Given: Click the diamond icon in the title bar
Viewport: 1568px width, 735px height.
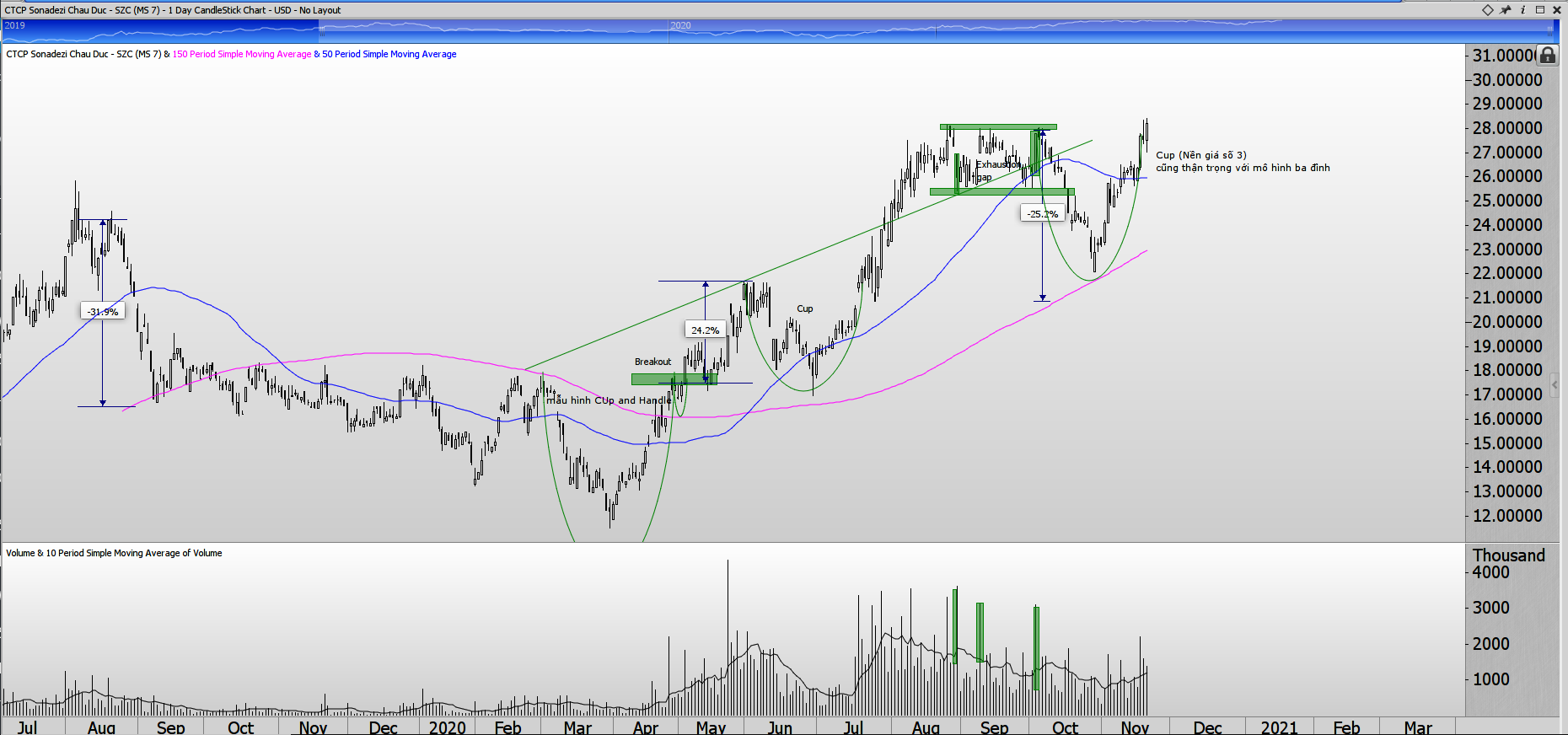Looking at the screenshot, I should click(1488, 10).
